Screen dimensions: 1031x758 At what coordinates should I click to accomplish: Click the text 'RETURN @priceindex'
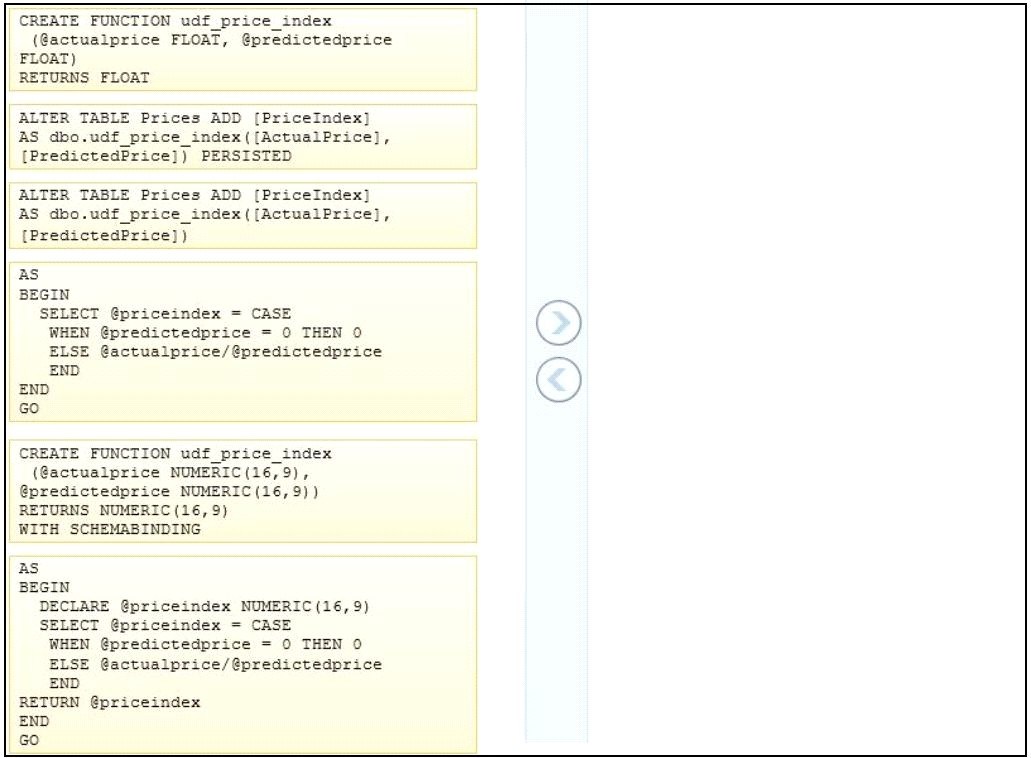[110, 702]
